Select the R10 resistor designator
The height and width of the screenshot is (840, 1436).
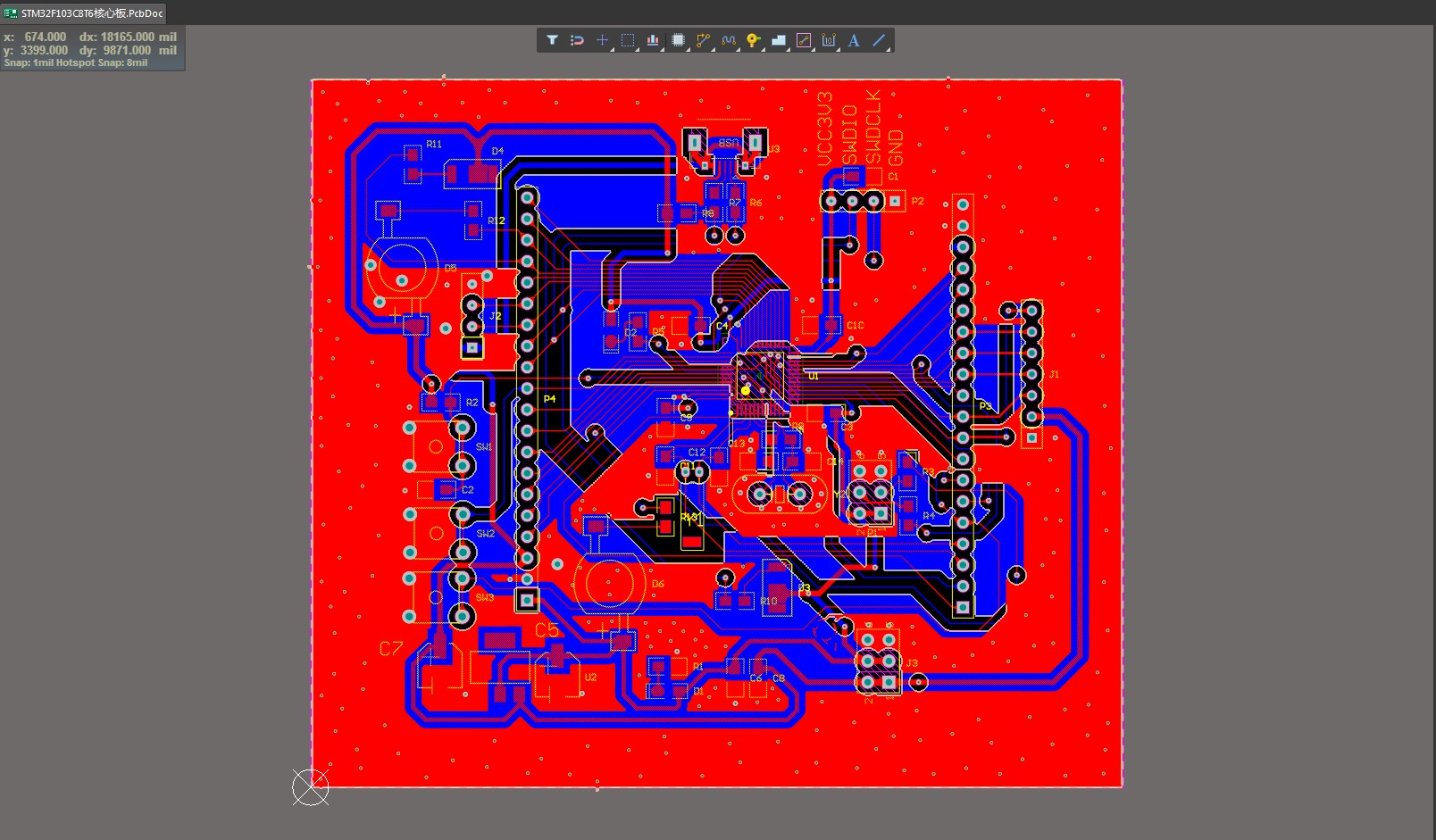click(769, 601)
